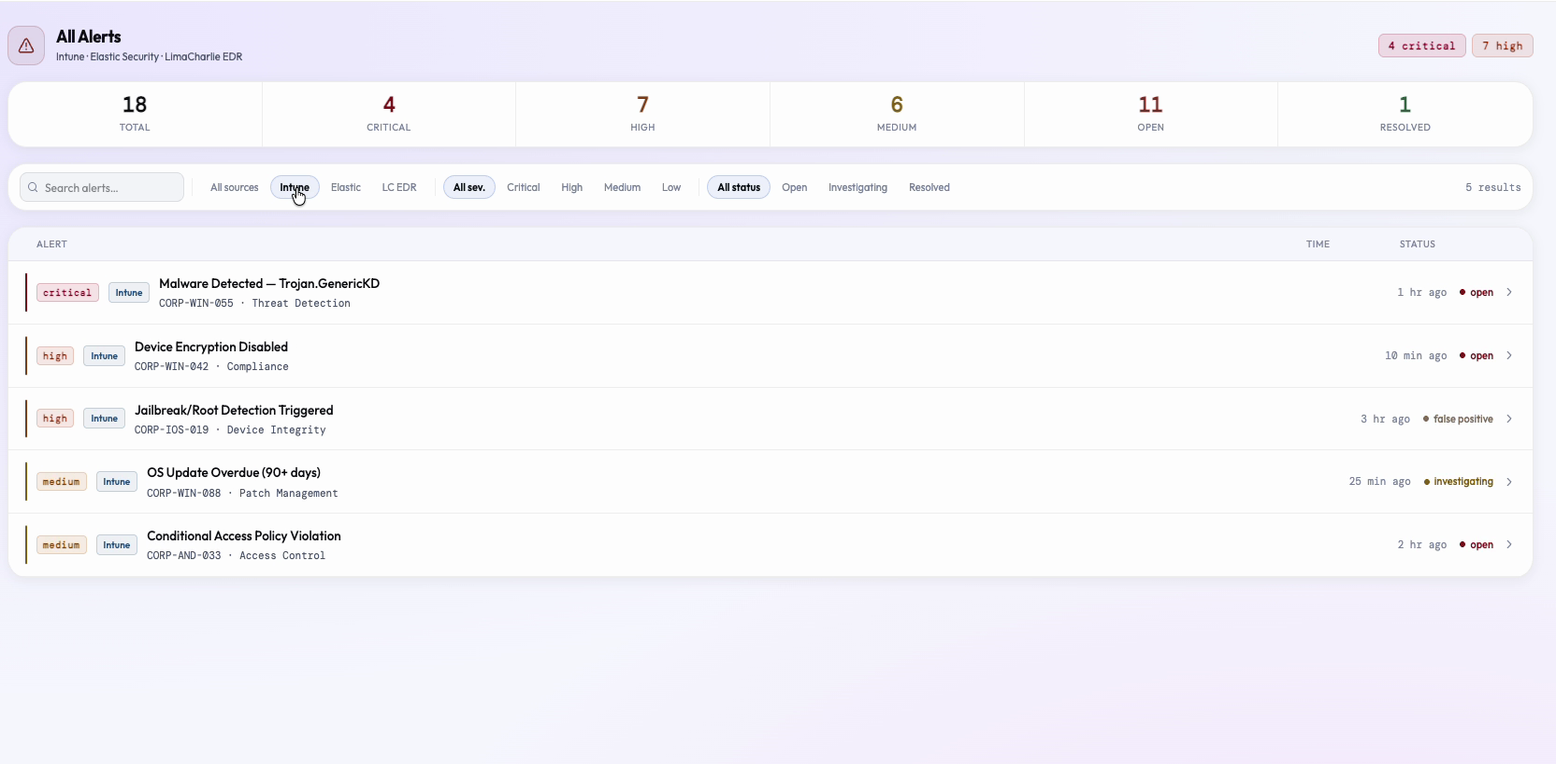Click the Resolved 1 stat card
This screenshot has width=1556, height=764.
click(x=1405, y=114)
